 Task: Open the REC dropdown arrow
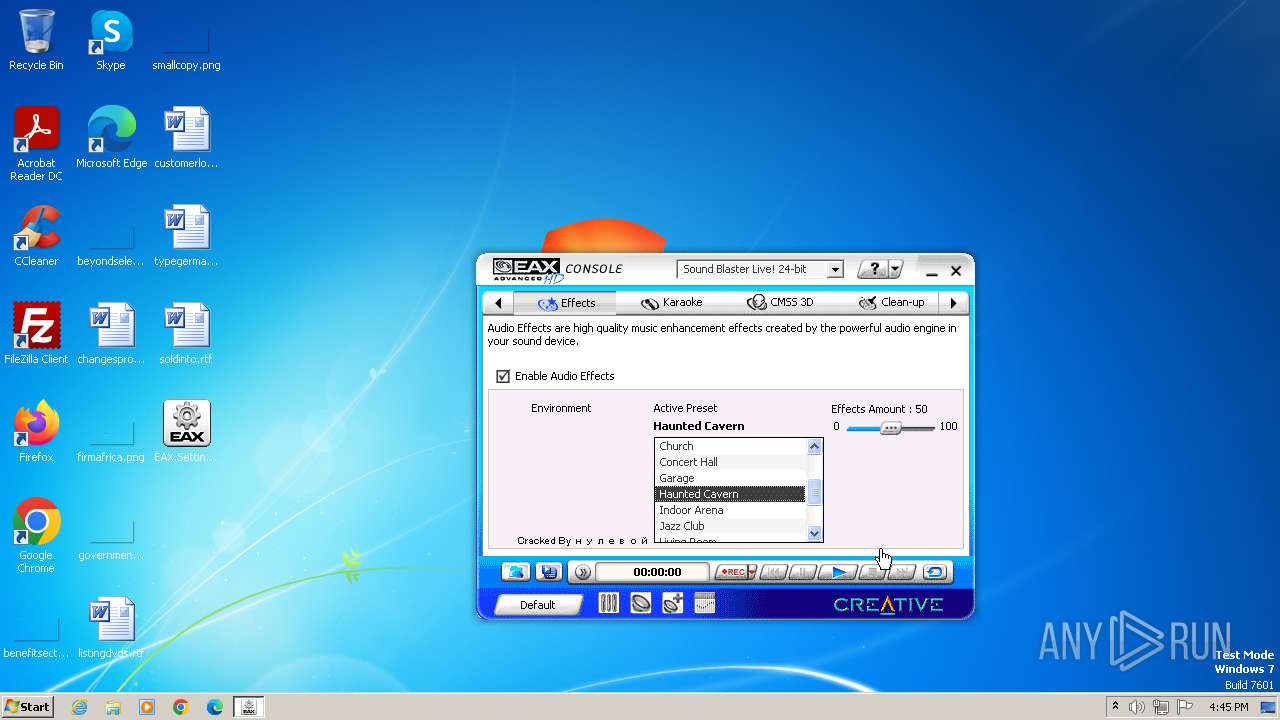pos(752,572)
